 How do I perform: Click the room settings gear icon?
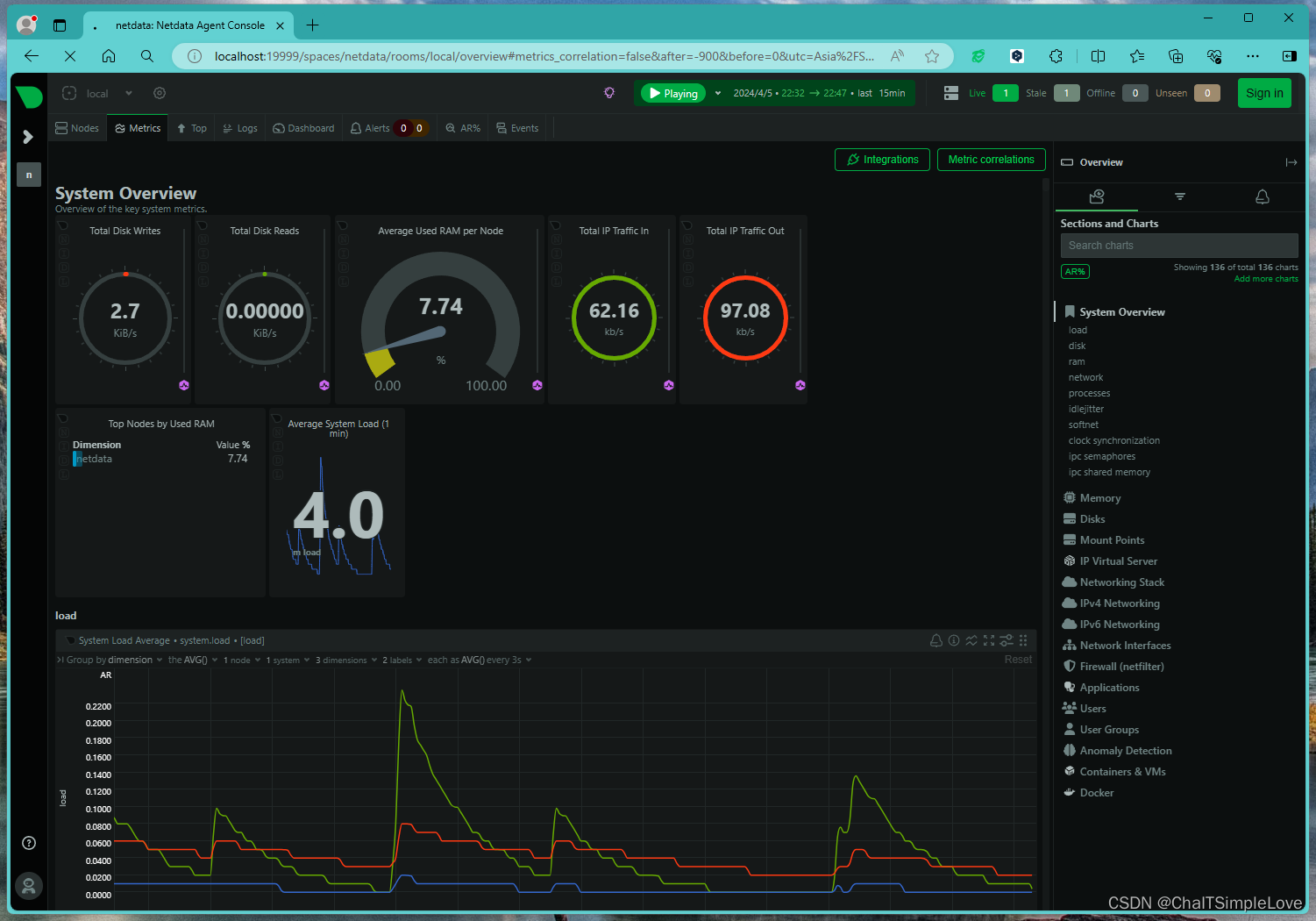160,93
